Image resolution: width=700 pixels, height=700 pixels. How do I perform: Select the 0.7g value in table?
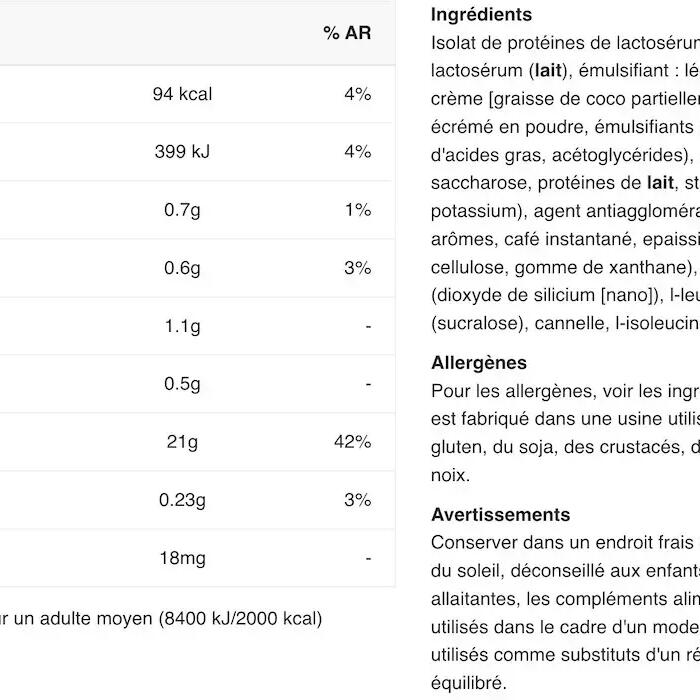point(182,210)
